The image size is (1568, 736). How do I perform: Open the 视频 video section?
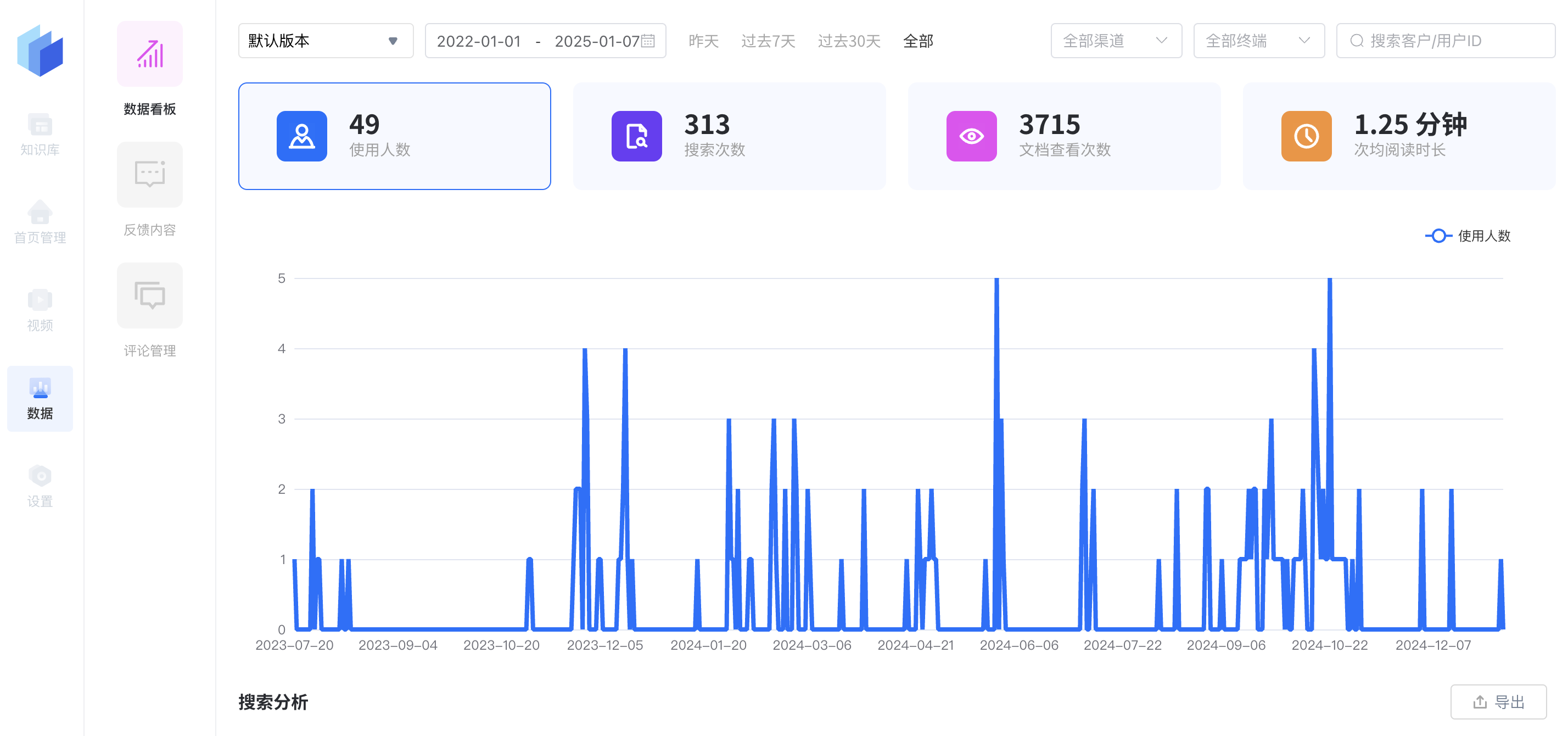[40, 310]
